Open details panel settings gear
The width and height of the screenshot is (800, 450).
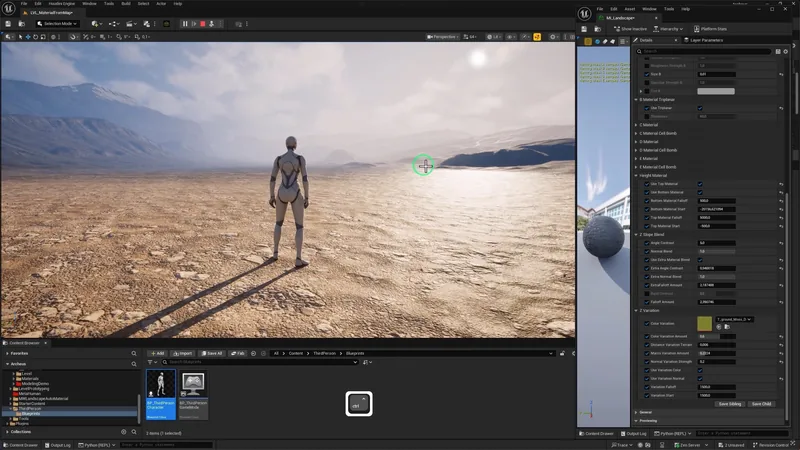(x=786, y=52)
